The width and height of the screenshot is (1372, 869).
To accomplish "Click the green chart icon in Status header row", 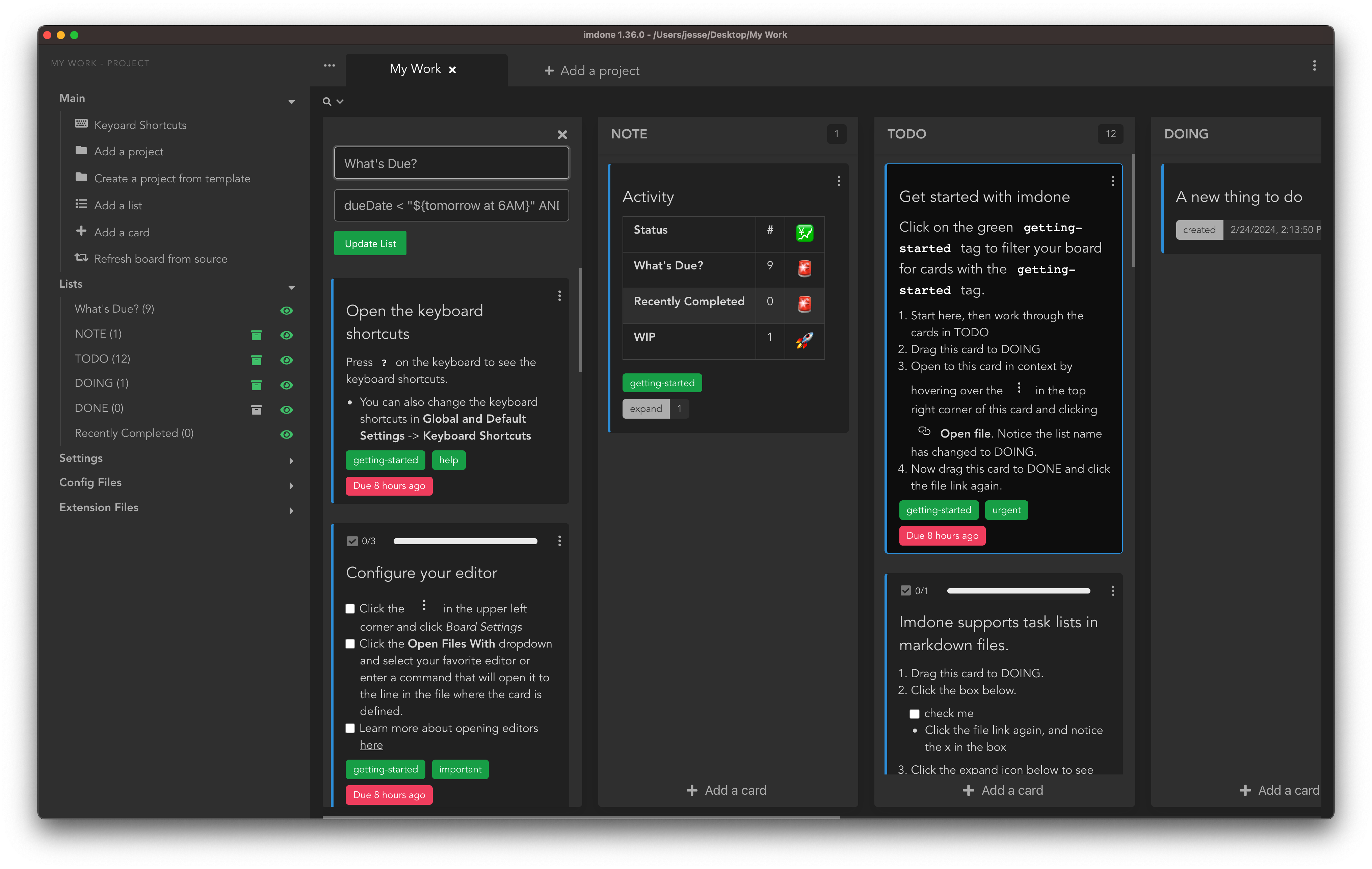I will tap(804, 233).
